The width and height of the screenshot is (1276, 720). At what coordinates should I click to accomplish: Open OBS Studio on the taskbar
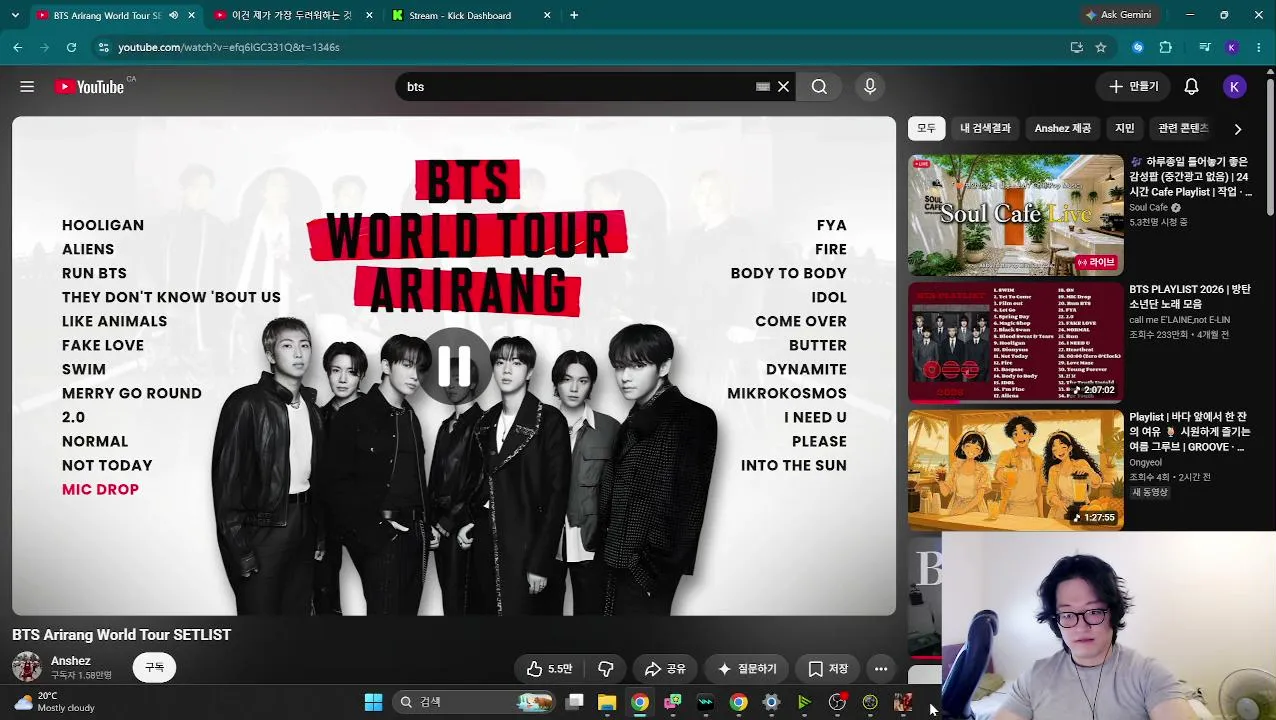837,702
